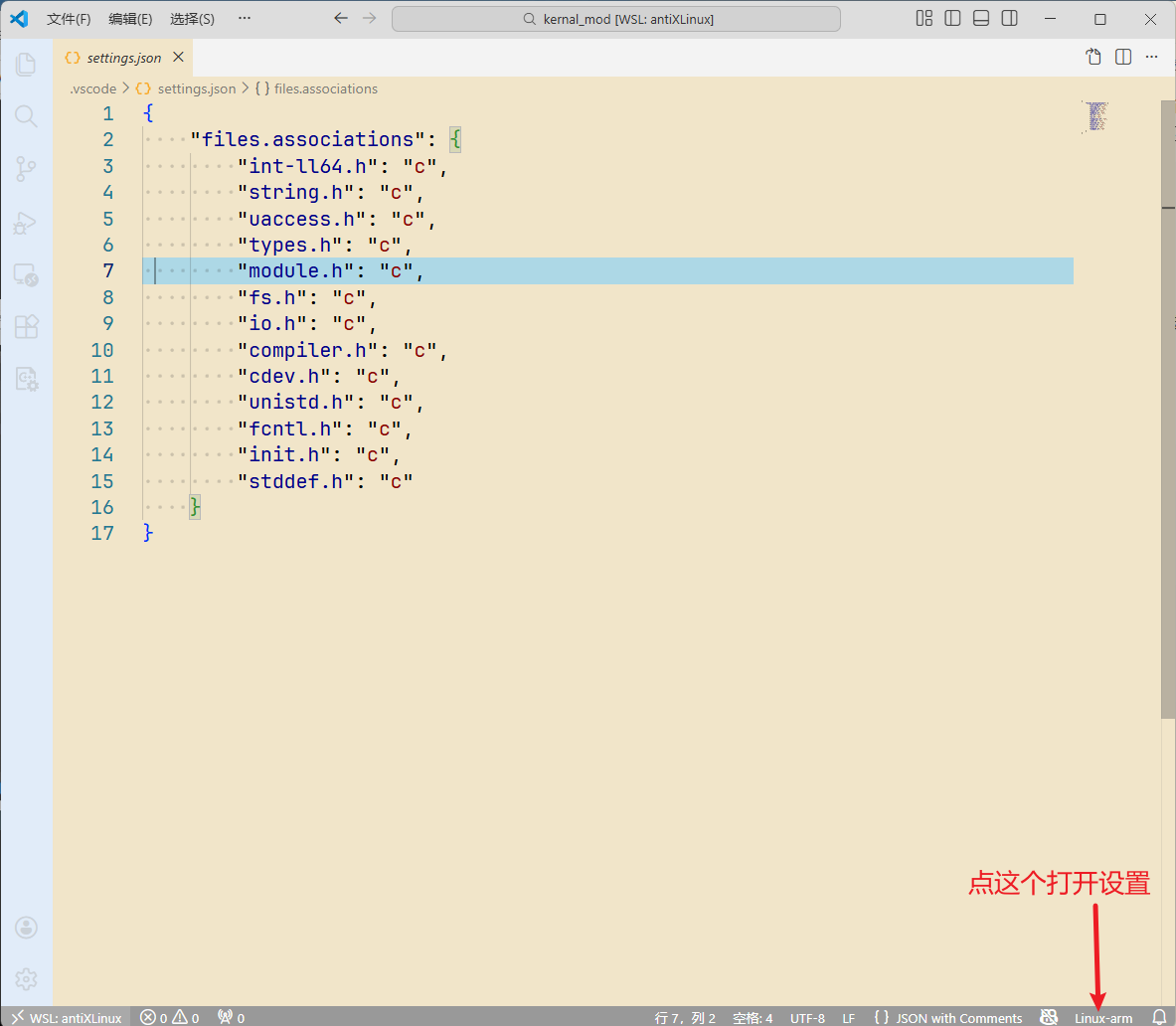
Task: Open the JSON with Comments language mode picker
Action: point(948,1017)
